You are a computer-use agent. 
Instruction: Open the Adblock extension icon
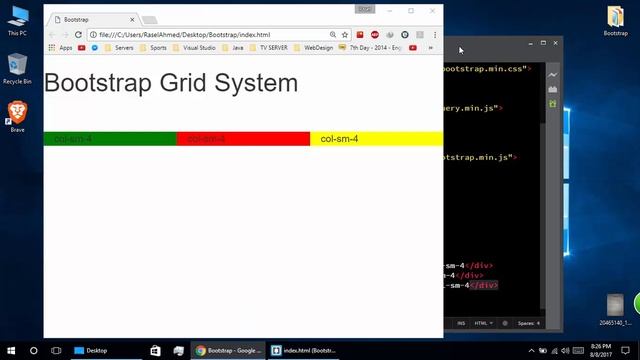click(x=375, y=35)
